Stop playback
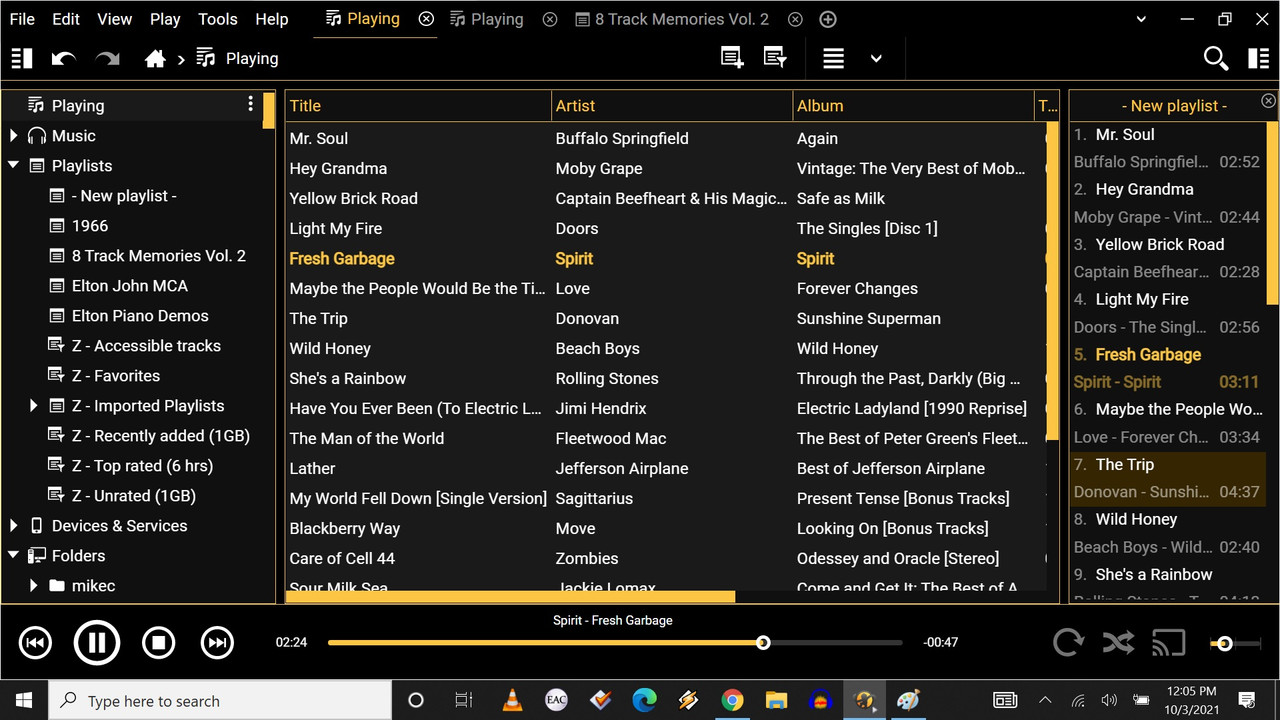Viewport: 1280px width, 720px height. [x=158, y=643]
